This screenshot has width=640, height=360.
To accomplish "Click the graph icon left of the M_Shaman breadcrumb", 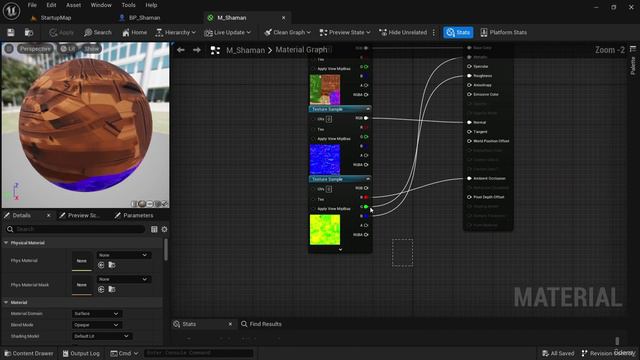I will click(x=215, y=50).
